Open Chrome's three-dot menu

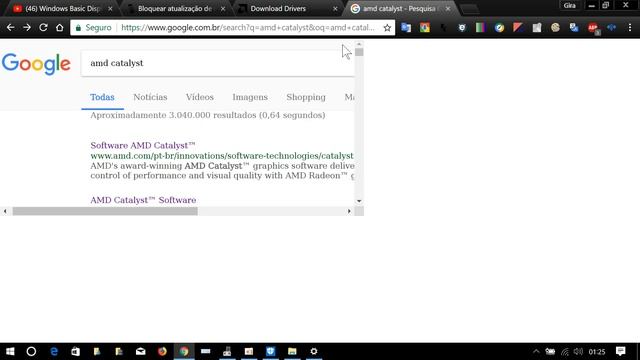click(x=630, y=27)
